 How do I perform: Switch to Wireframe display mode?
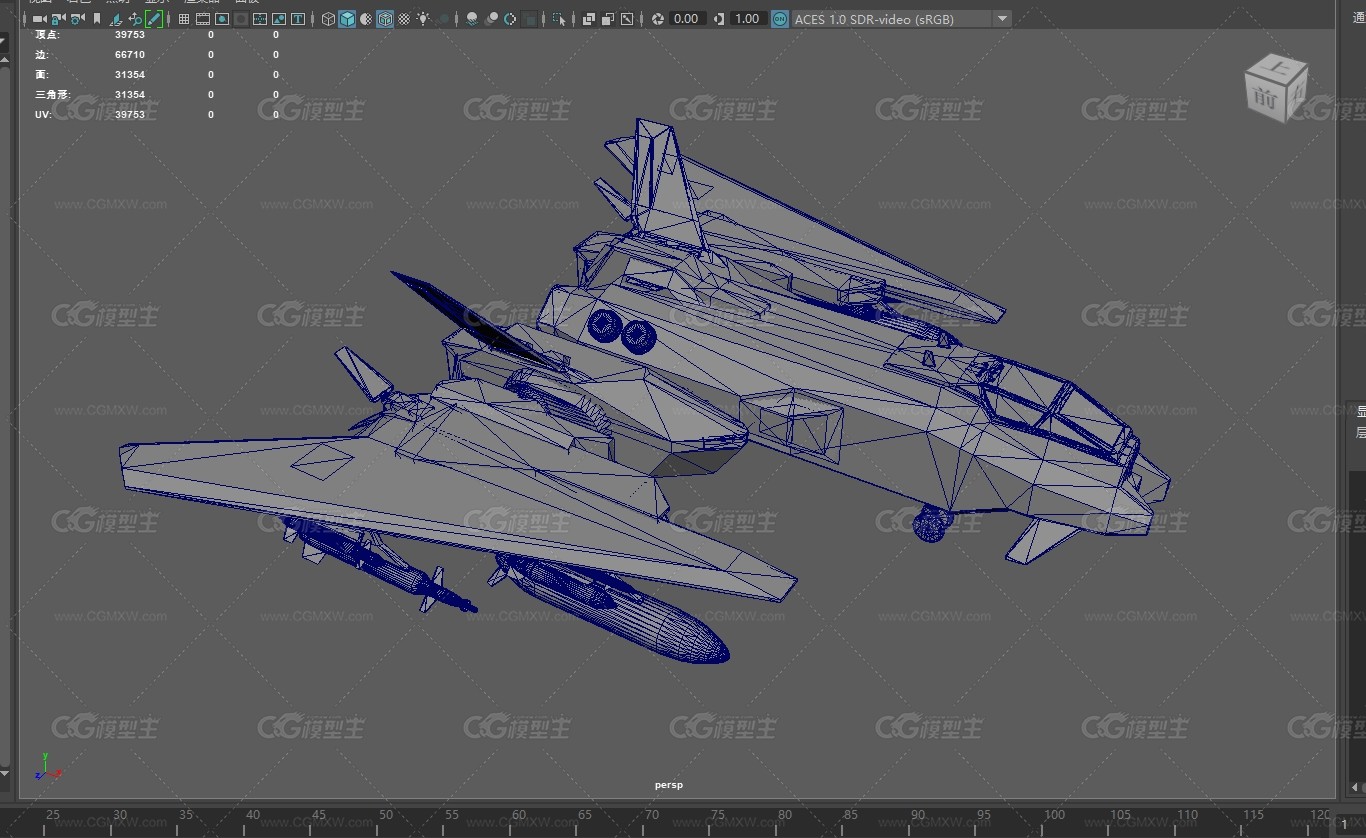(328, 19)
